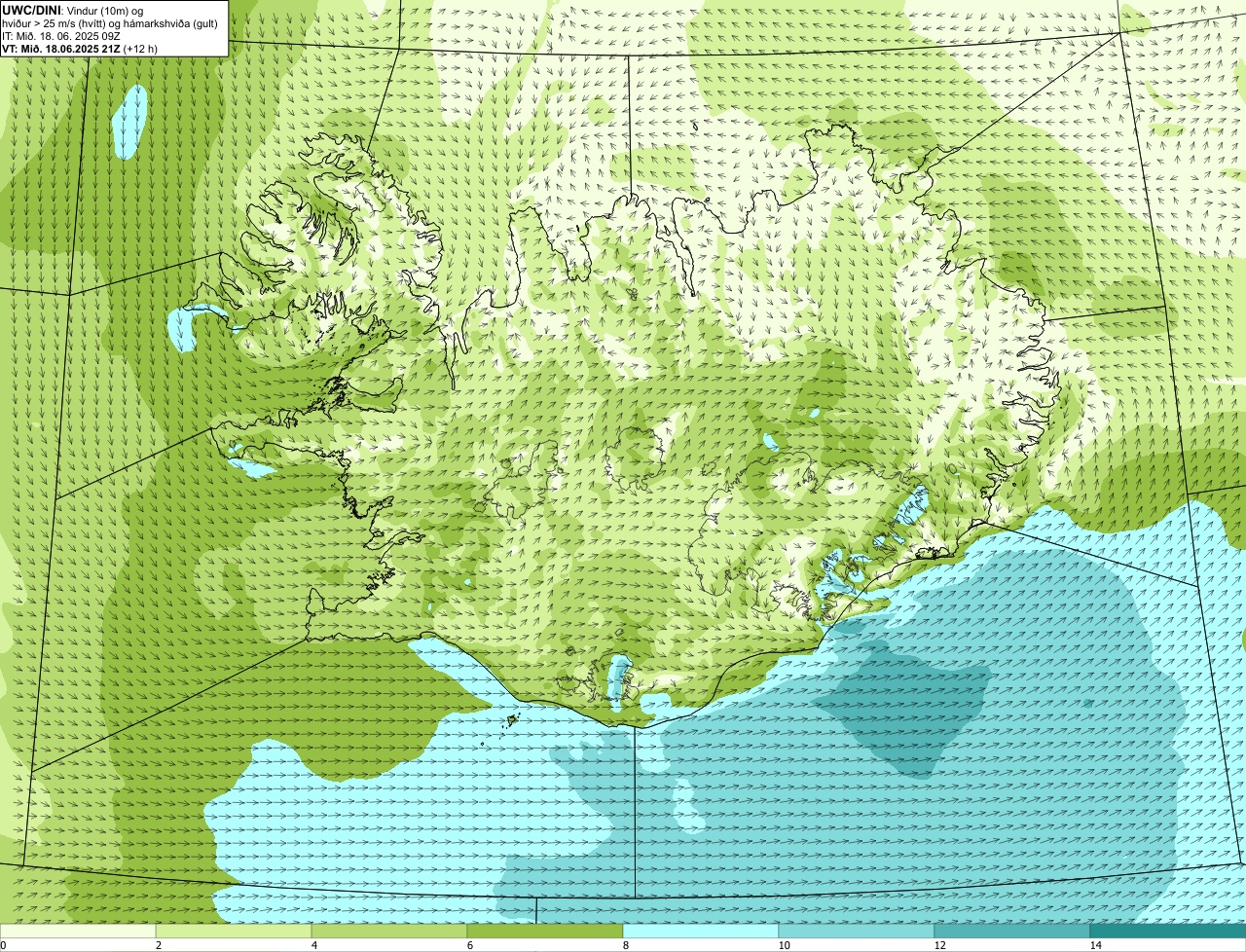
Task: Click the teal 12–14 m/s scale segment
Action: (x=1012, y=931)
